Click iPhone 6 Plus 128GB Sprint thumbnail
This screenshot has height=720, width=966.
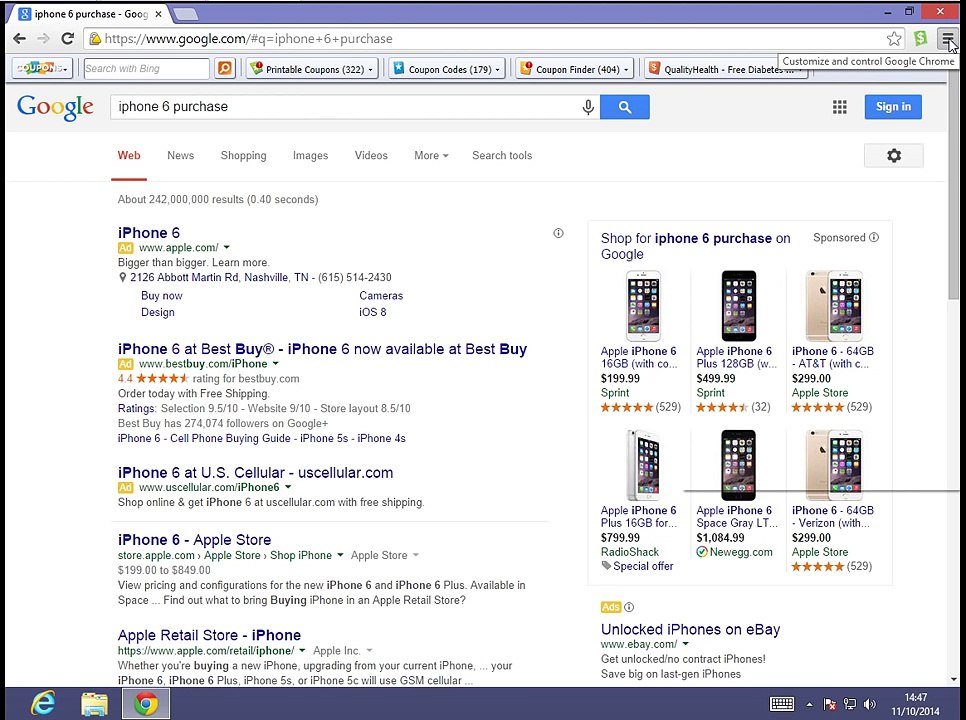738,306
